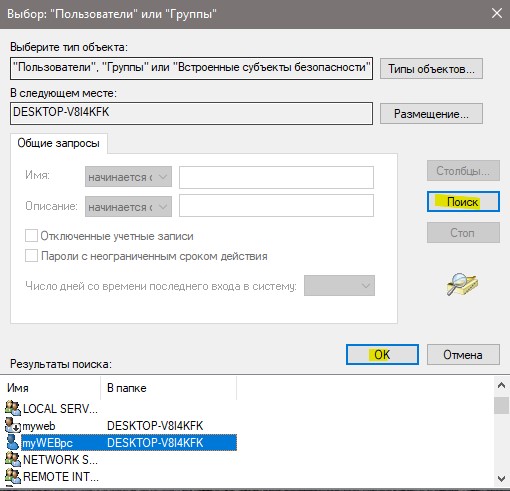510x491 pixels.
Task: Close the user selection dialog
Action: [x=497, y=14]
